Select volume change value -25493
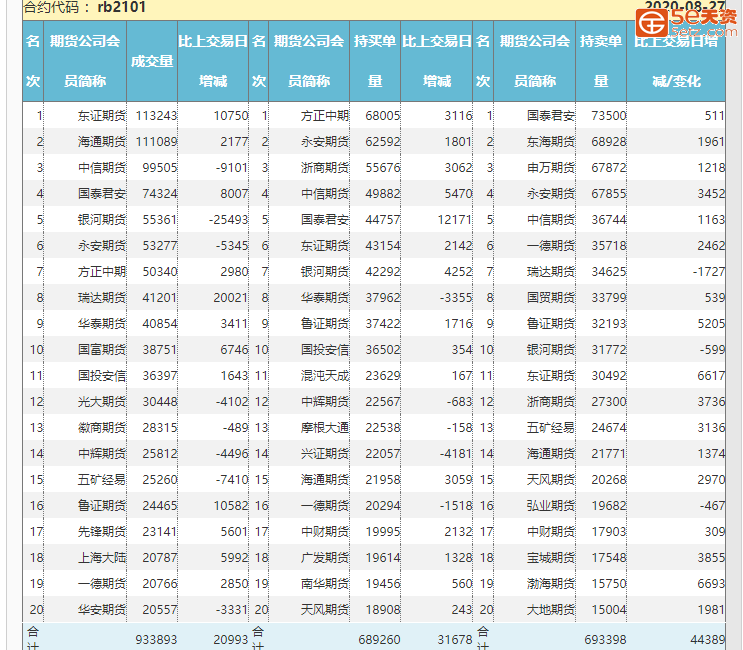Viewport: 743px width, 650px height. pyautogui.click(x=228, y=220)
